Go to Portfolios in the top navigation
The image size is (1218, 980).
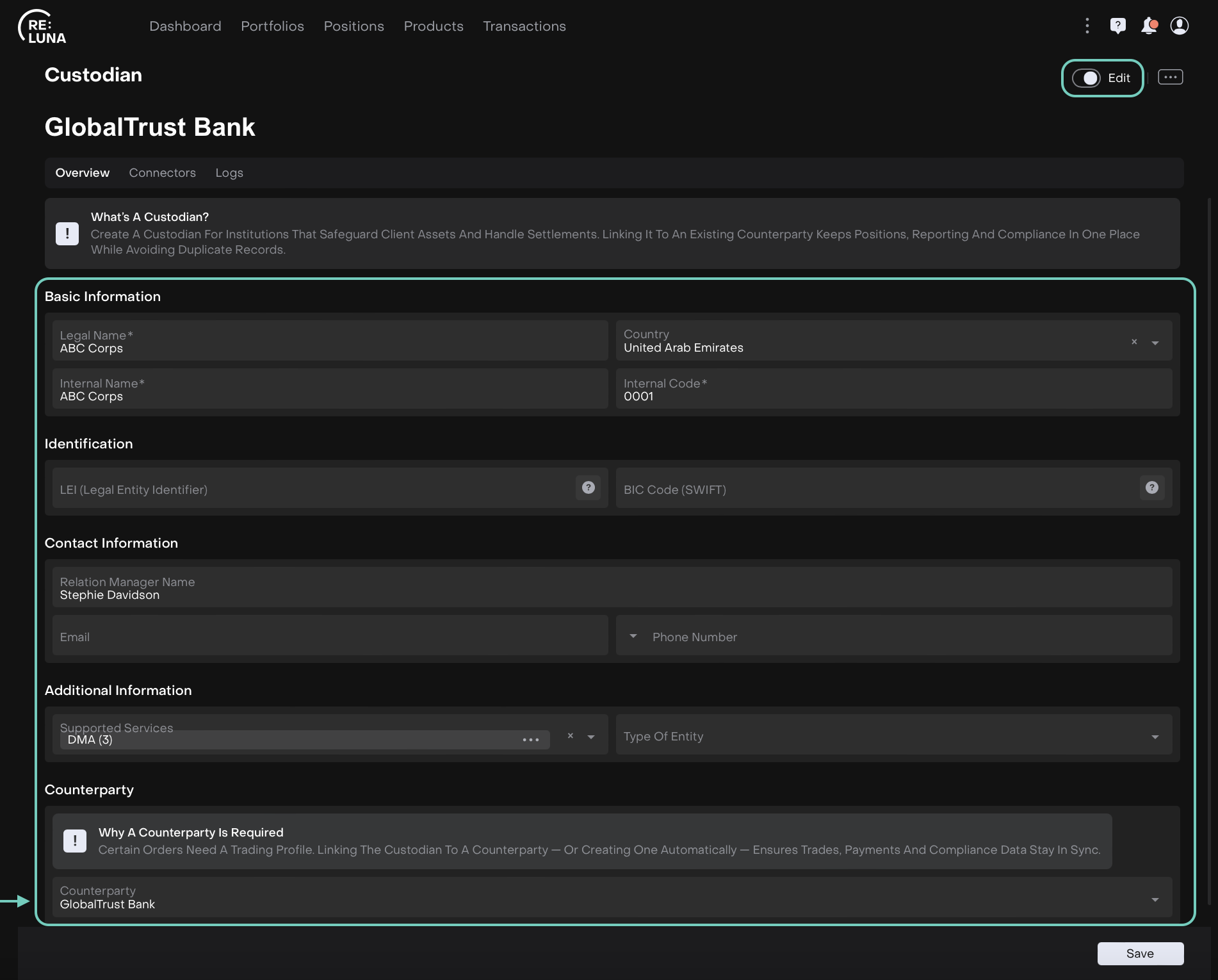point(272,26)
